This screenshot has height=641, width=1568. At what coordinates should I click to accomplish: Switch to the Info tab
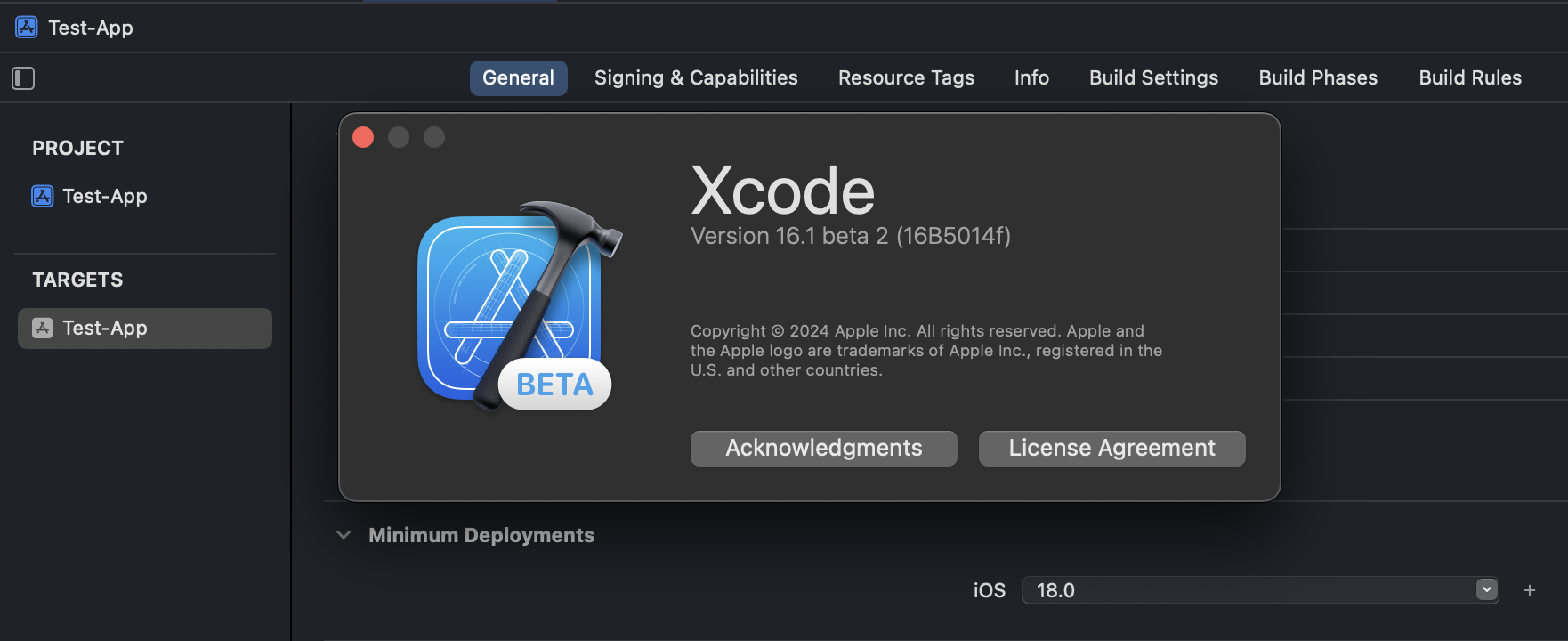1031,78
